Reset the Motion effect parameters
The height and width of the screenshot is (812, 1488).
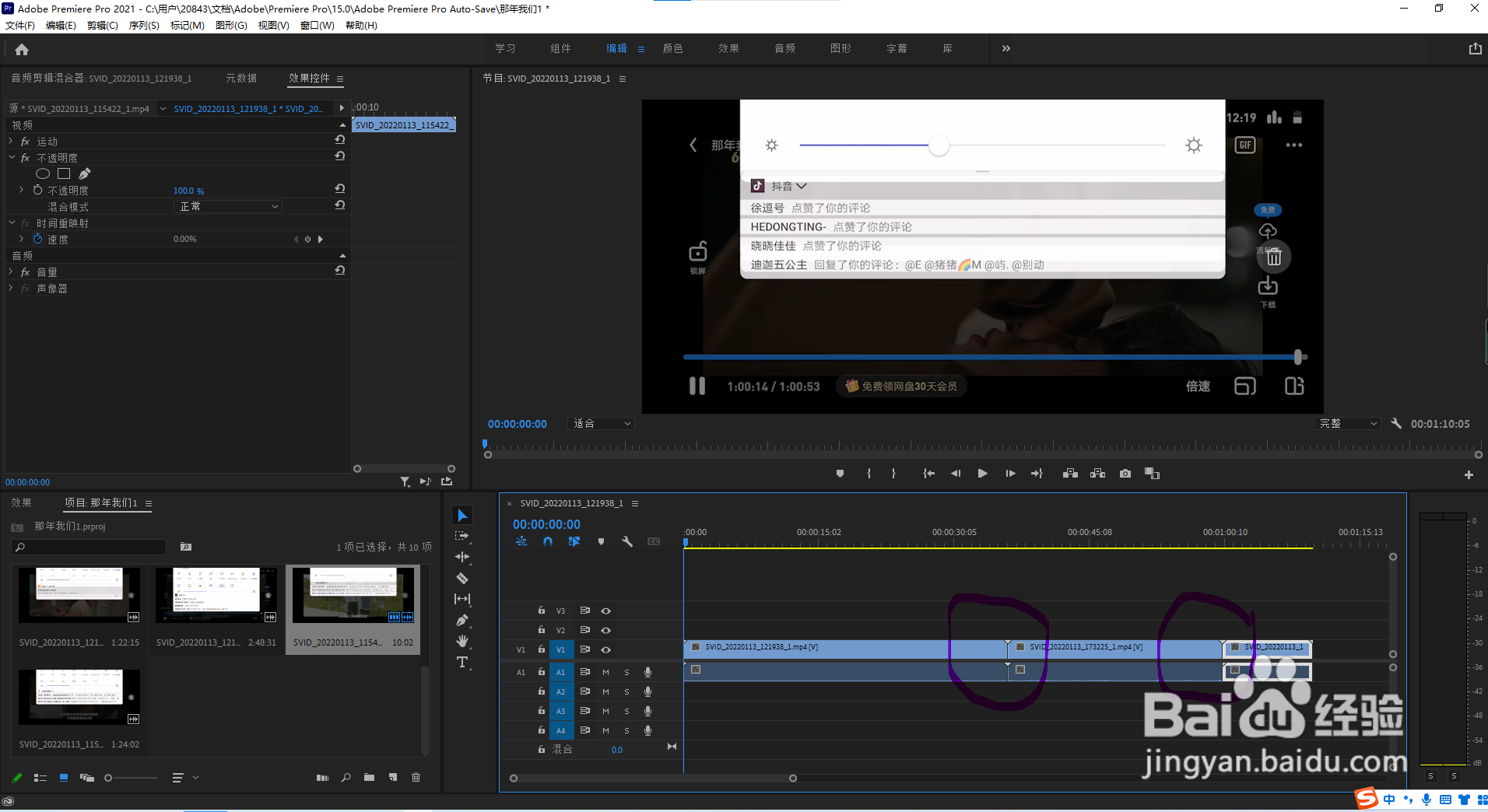[x=340, y=140]
